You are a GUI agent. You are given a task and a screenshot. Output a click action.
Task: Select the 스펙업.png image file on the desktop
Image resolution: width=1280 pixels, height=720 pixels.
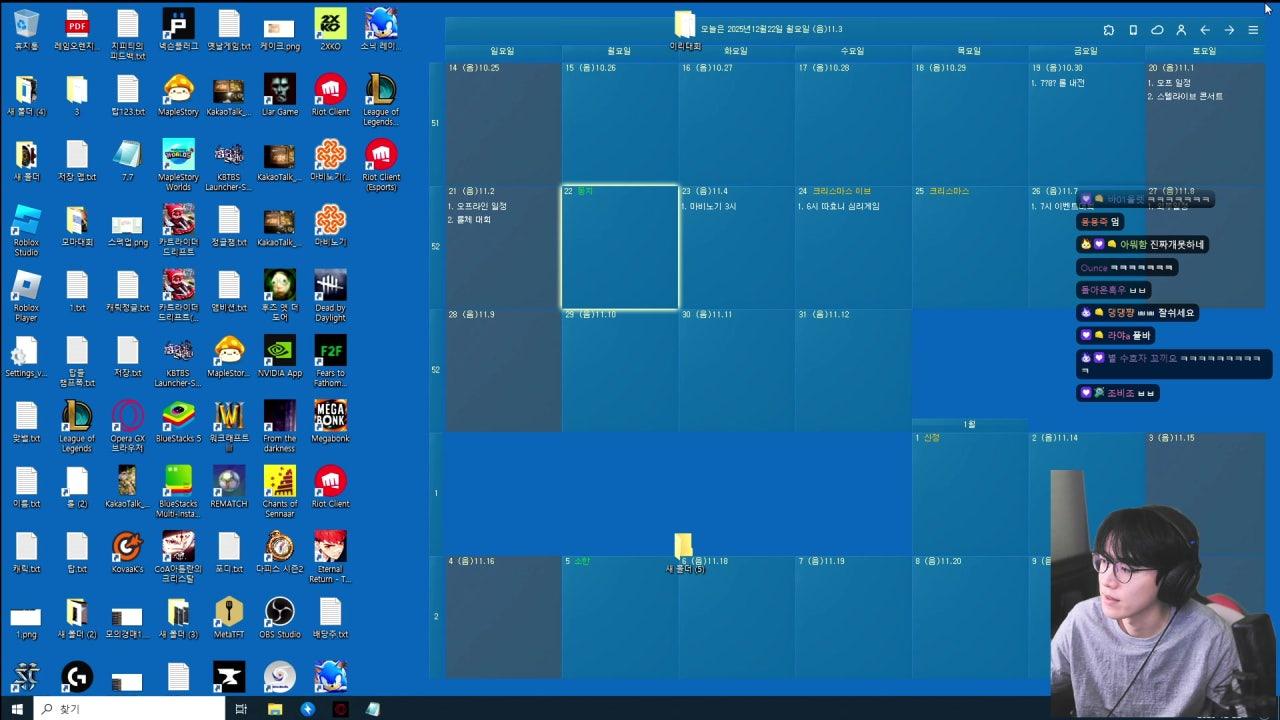point(127,226)
